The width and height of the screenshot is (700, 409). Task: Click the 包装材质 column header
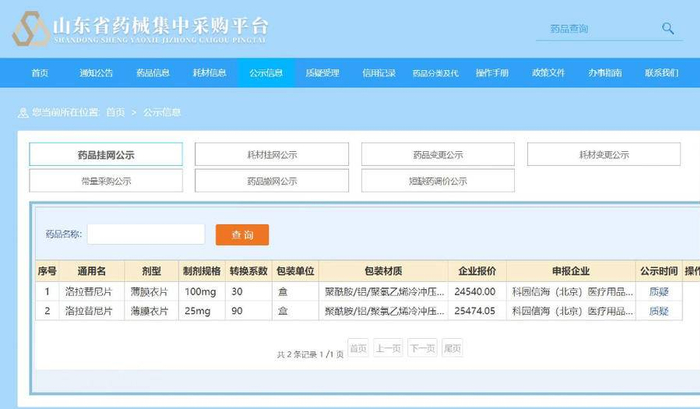pos(383,271)
